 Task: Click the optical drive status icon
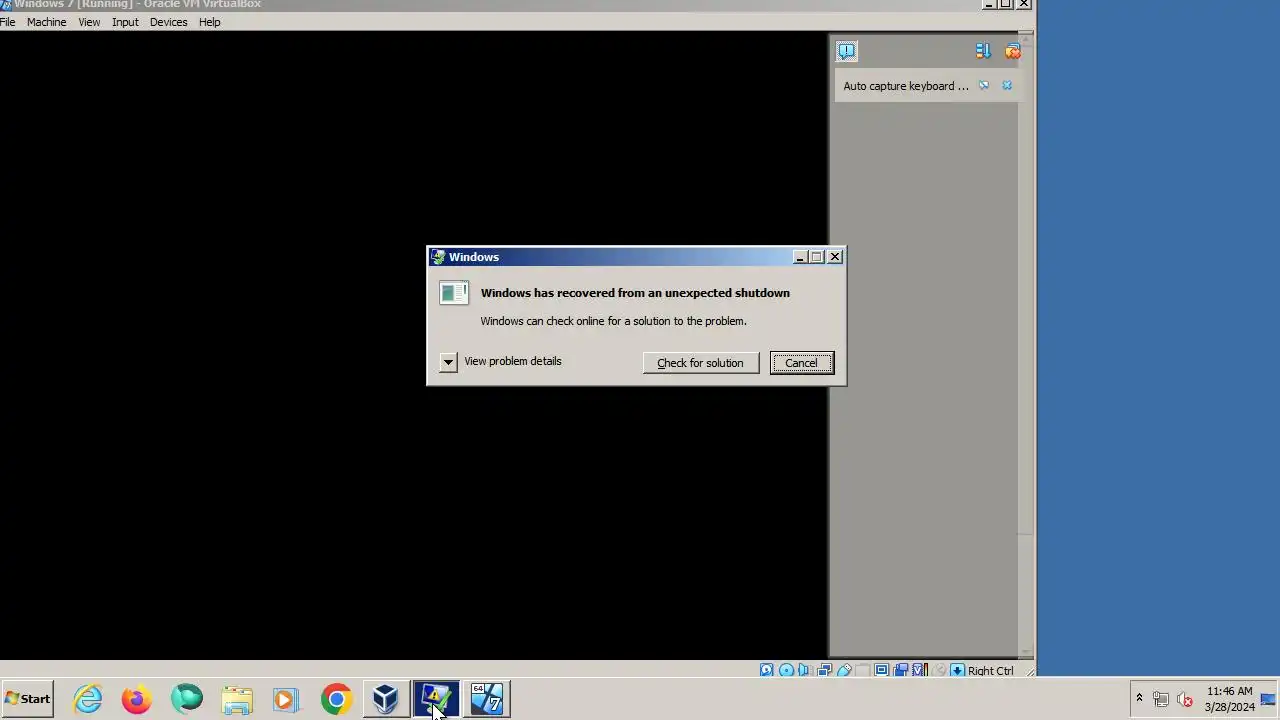(x=786, y=671)
